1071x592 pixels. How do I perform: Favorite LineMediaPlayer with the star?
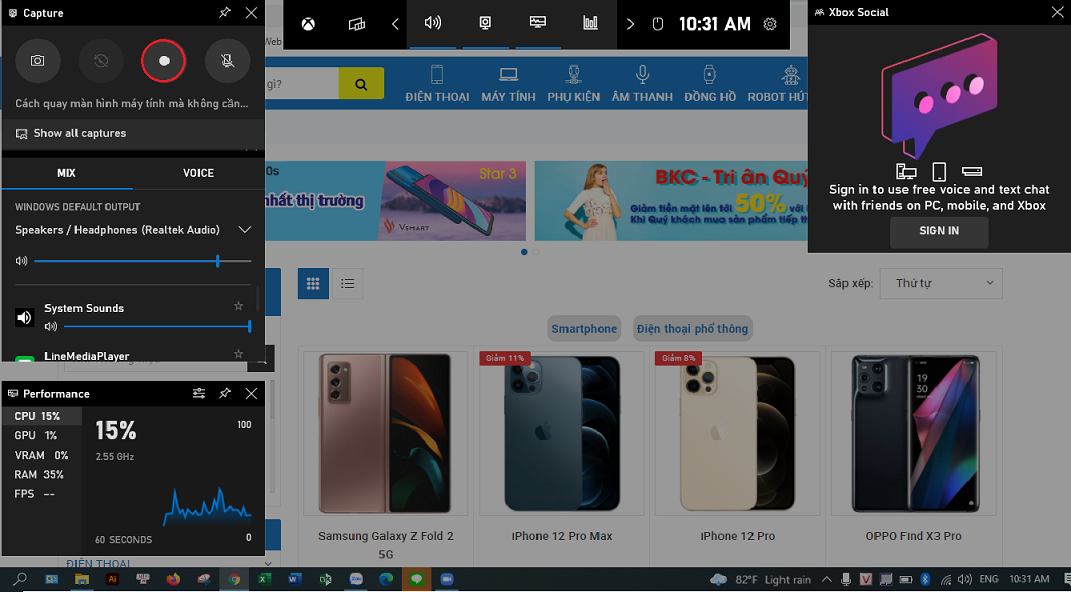tap(238, 354)
